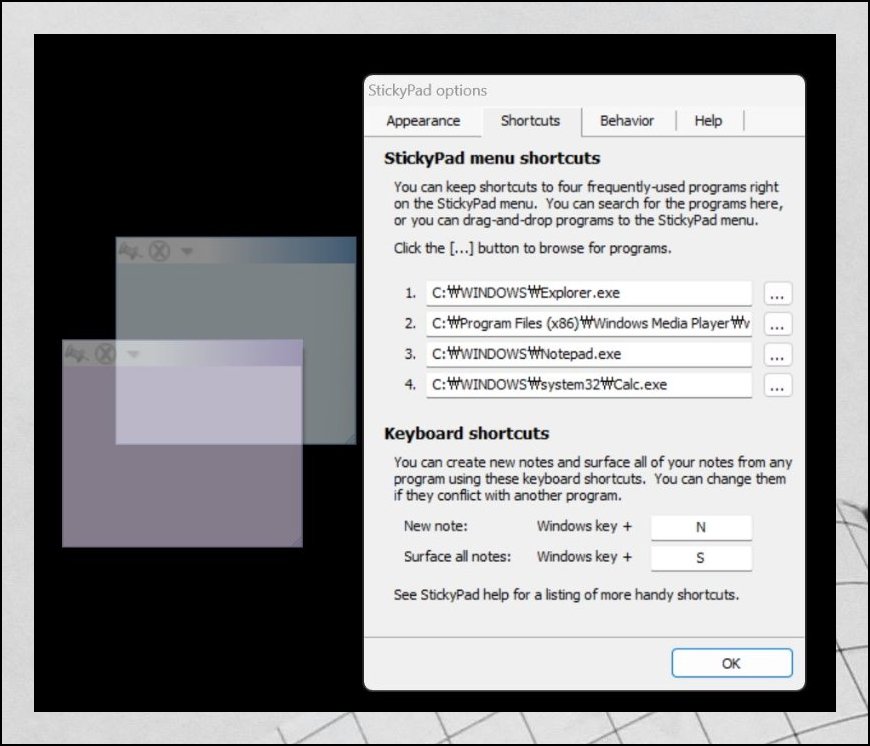Click the 'New note:' label
This screenshot has height=746, width=870.
coord(436,526)
